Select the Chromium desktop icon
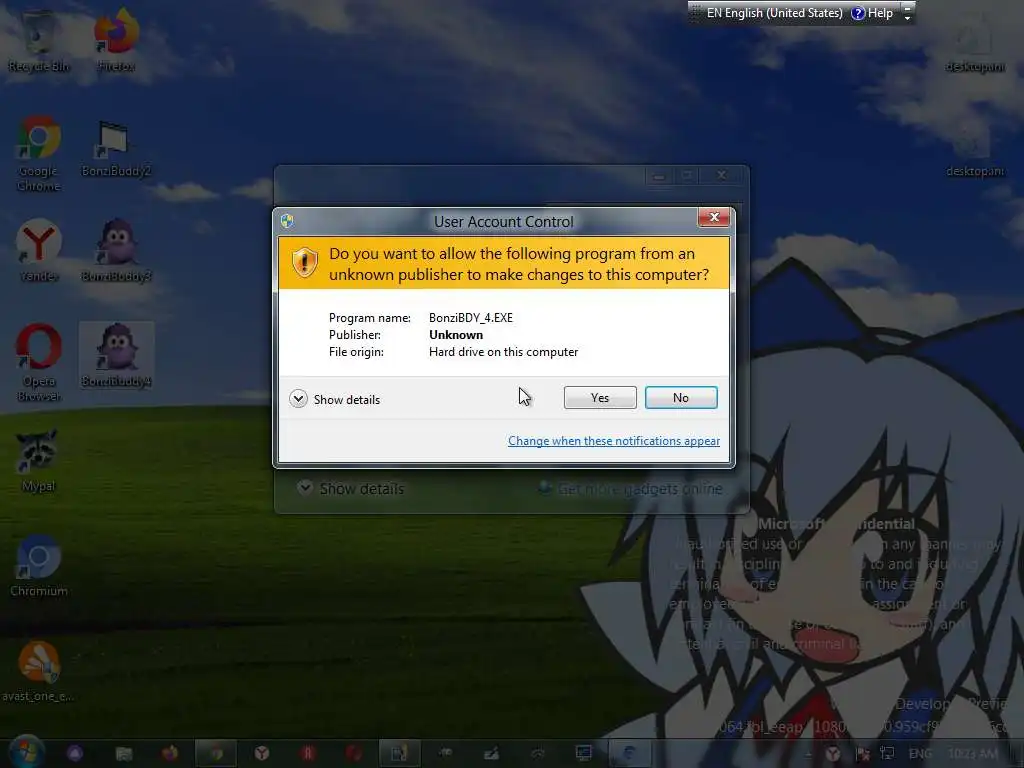This screenshot has width=1024, height=768. click(39, 566)
